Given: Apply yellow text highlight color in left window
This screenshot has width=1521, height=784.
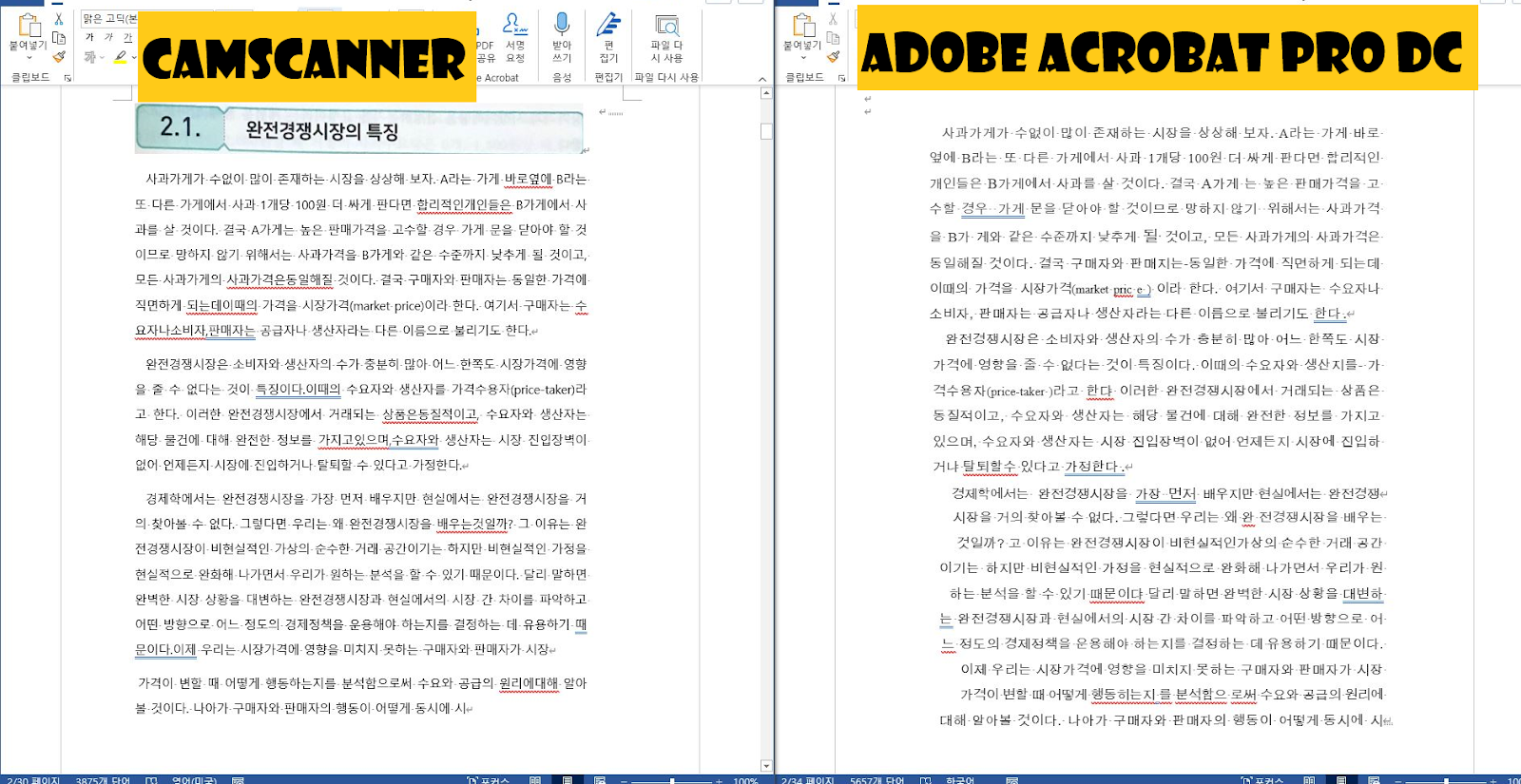Looking at the screenshot, I should (121, 58).
